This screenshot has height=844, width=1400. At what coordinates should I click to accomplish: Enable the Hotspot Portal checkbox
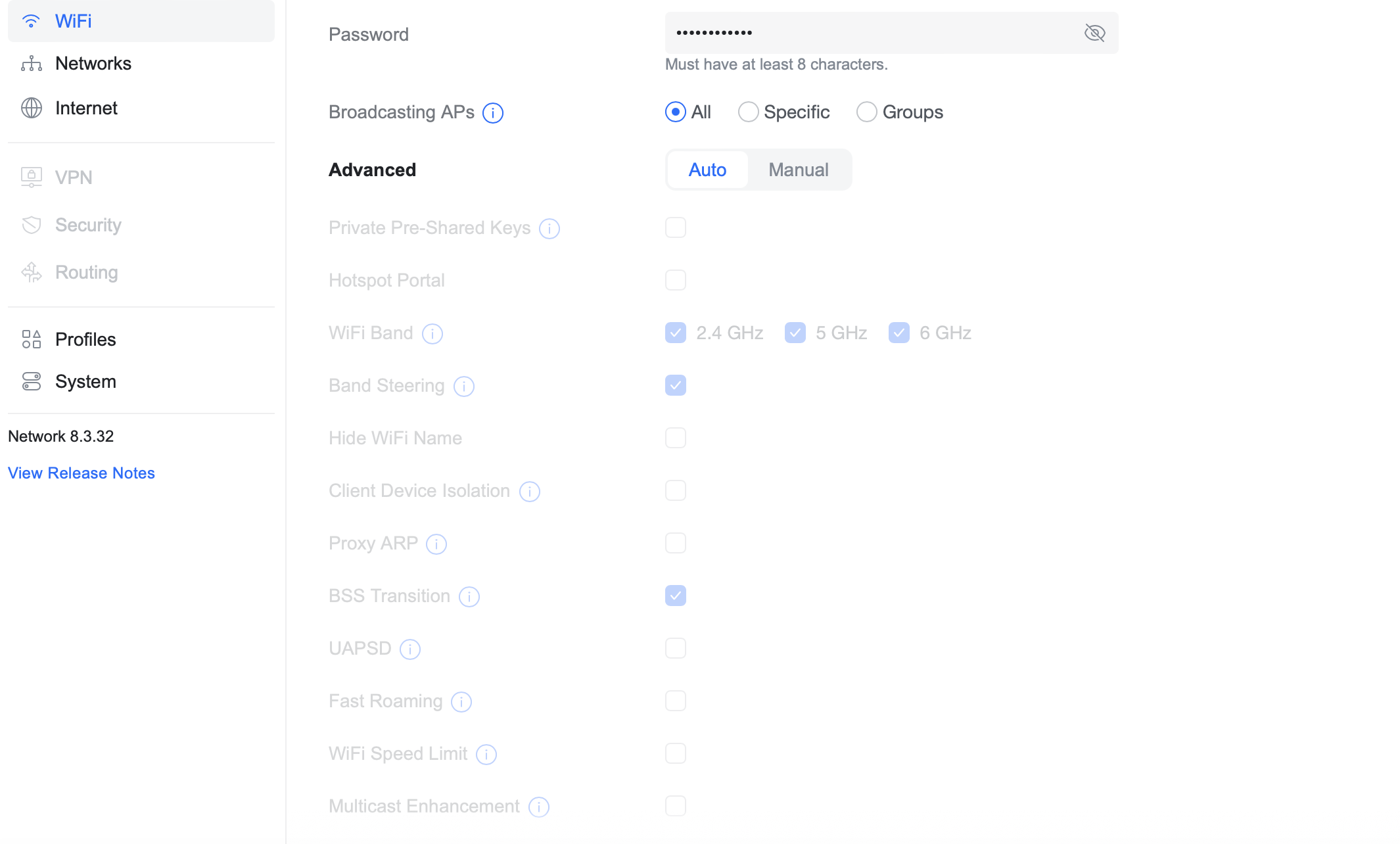pyautogui.click(x=676, y=280)
